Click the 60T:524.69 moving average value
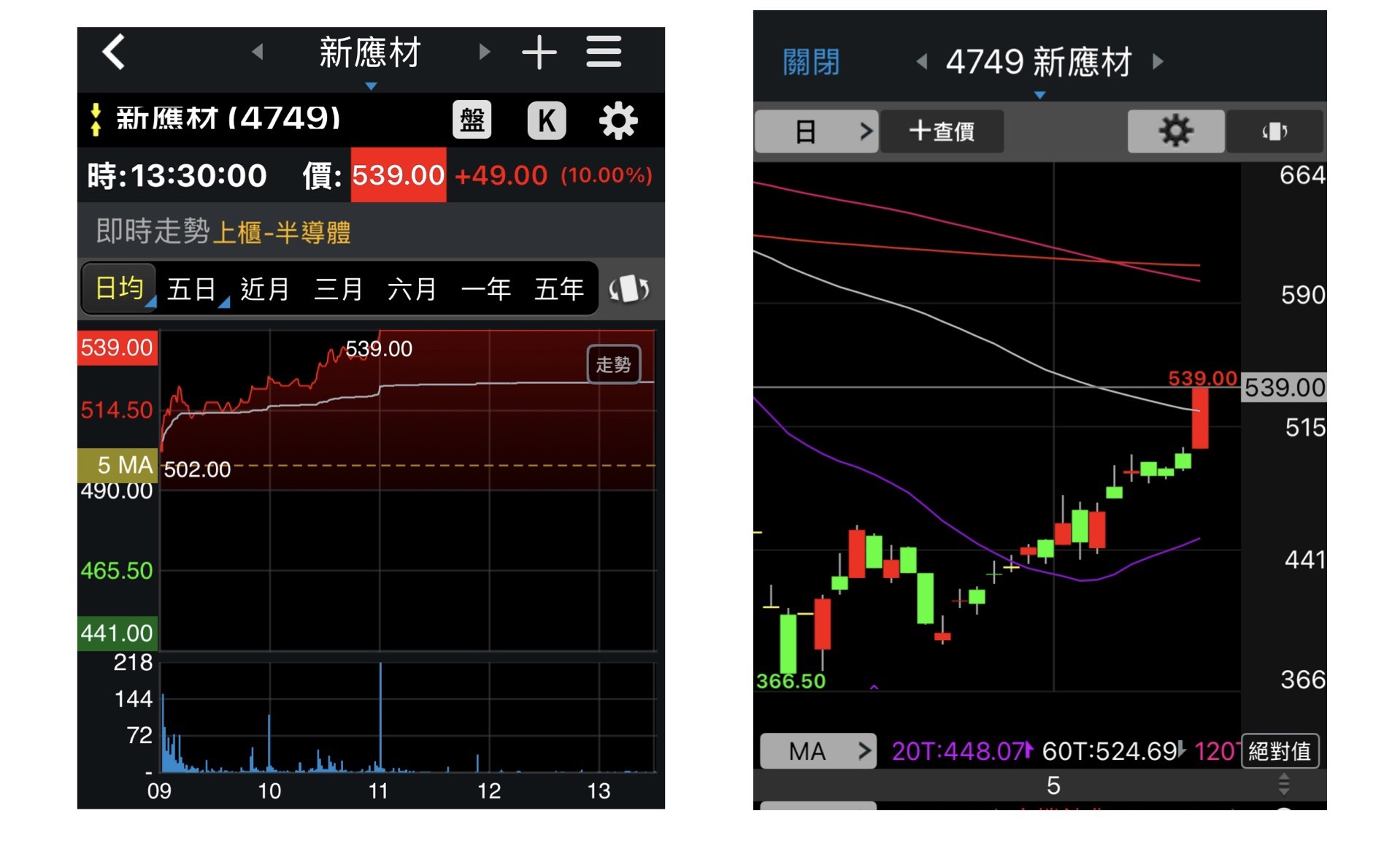 (x=1109, y=751)
